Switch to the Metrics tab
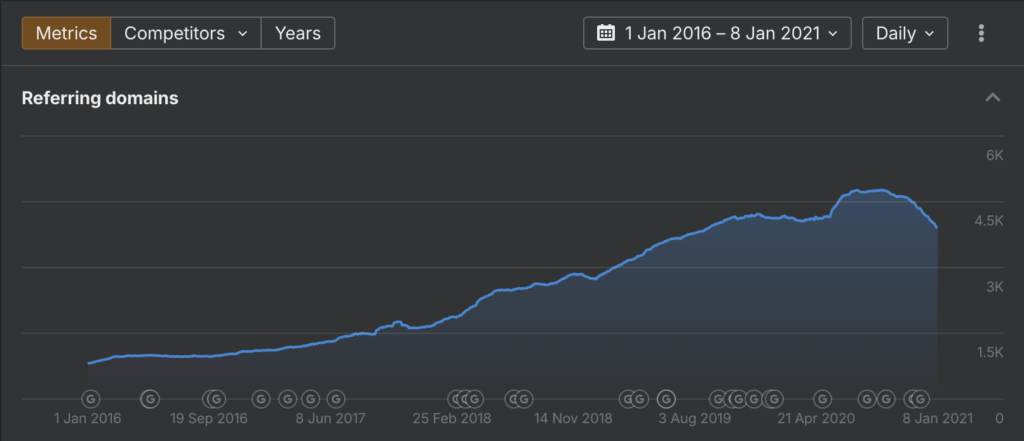Screen dimensions: 1024x441 point(66,33)
